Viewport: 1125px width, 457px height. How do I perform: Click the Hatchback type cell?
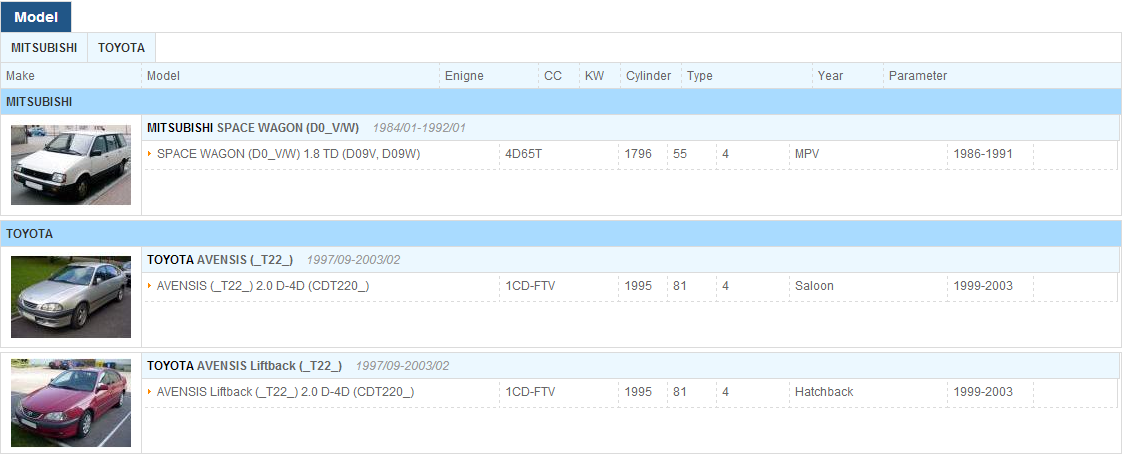pos(824,392)
